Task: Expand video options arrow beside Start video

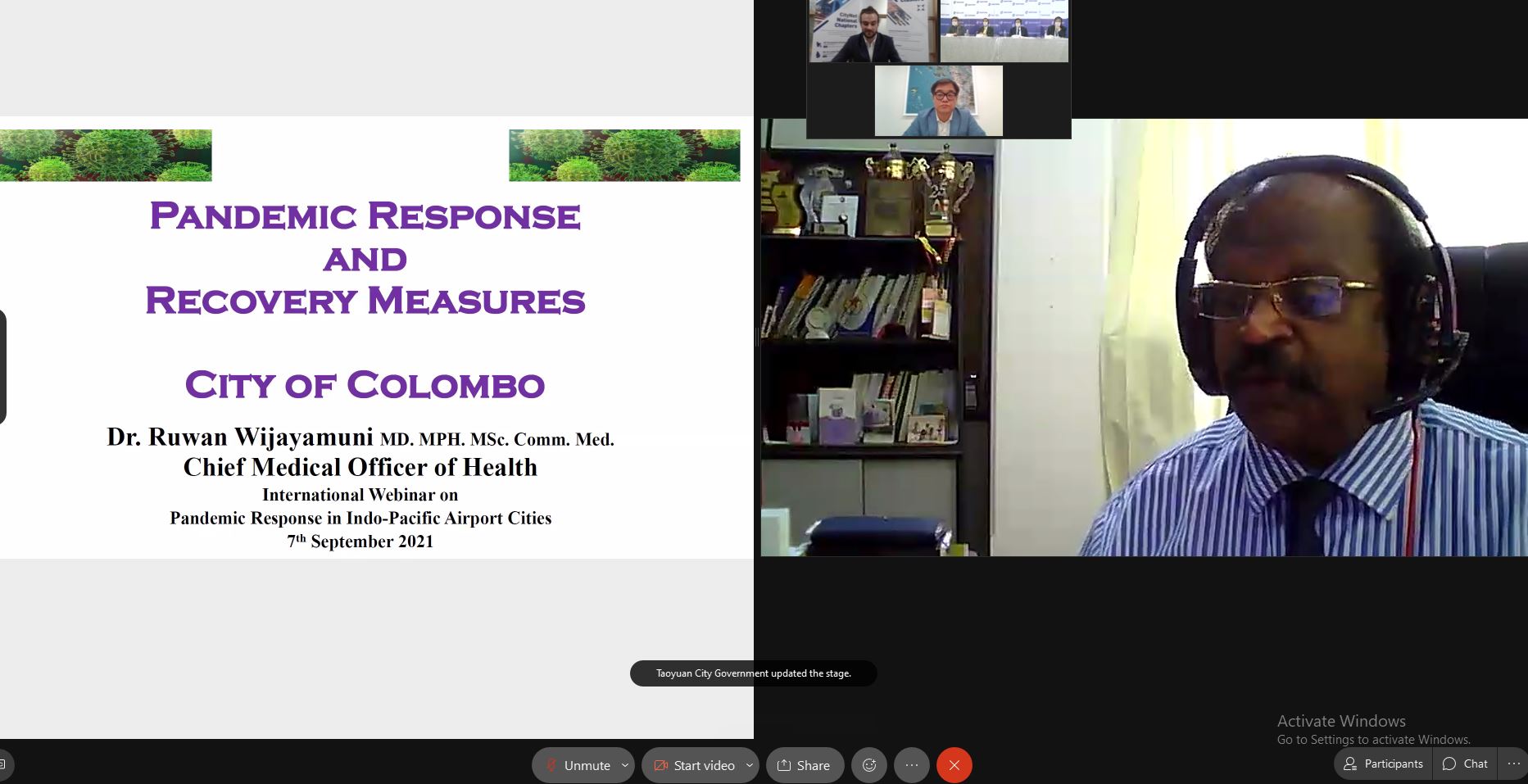Action: coord(750,765)
